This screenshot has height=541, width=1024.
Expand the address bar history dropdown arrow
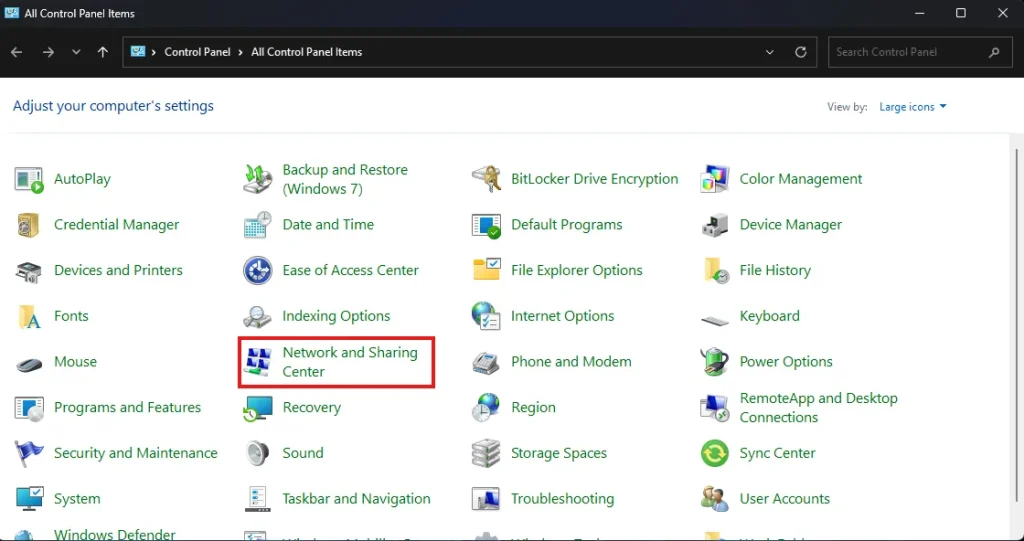[770, 52]
